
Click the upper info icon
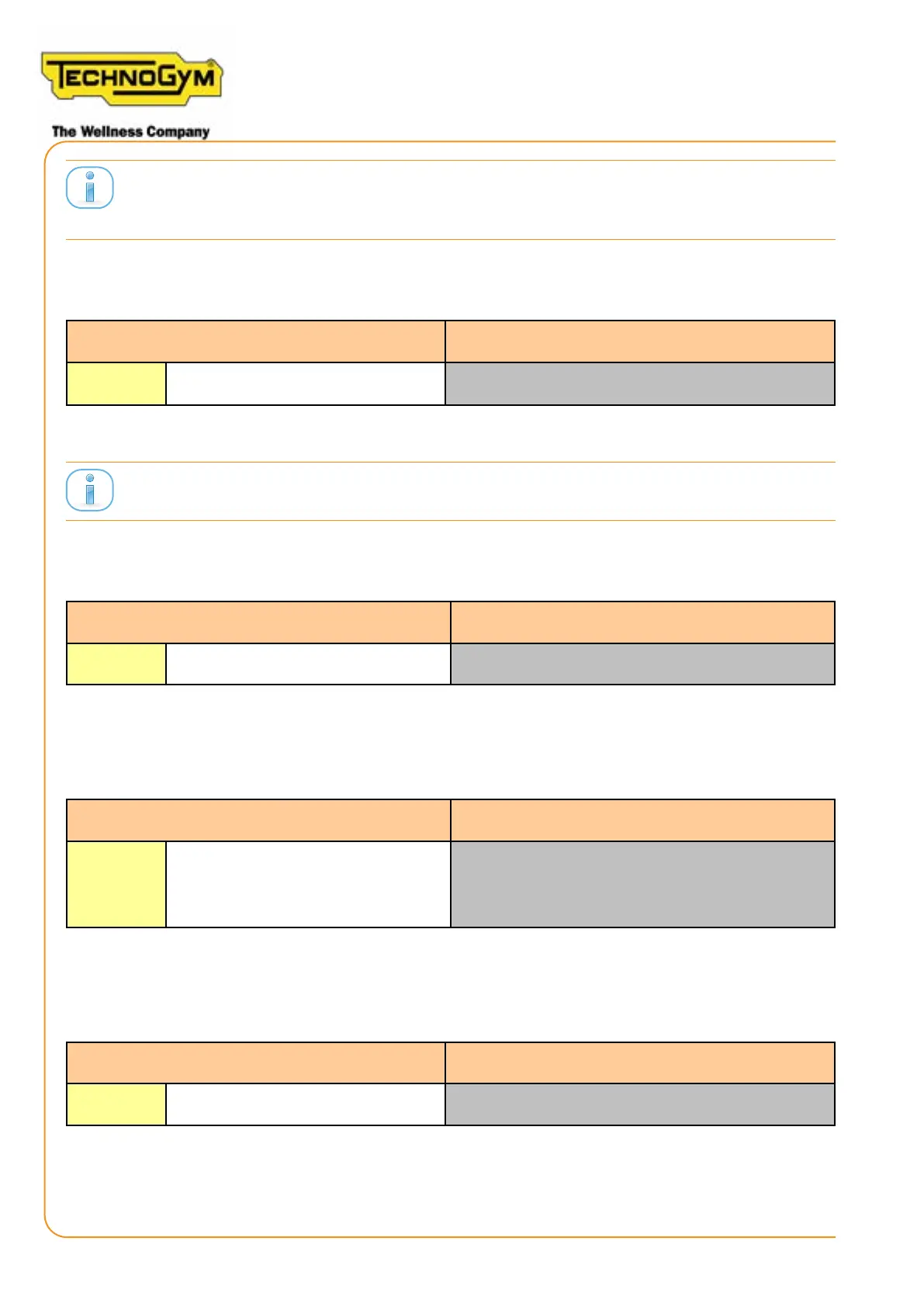(x=90, y=188)
